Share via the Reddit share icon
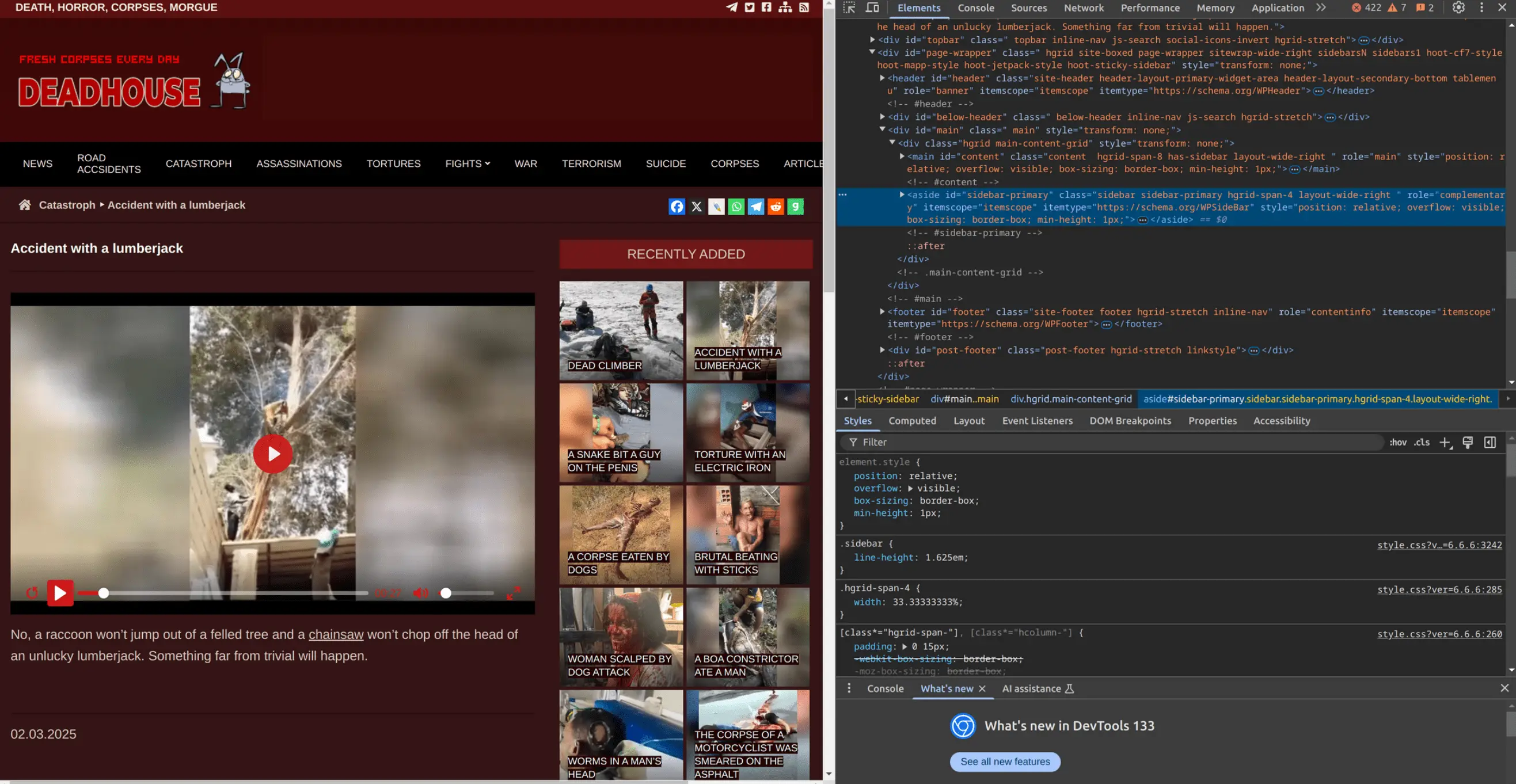The width and height of the screenshot is (1516, 784). coord(776,207)
